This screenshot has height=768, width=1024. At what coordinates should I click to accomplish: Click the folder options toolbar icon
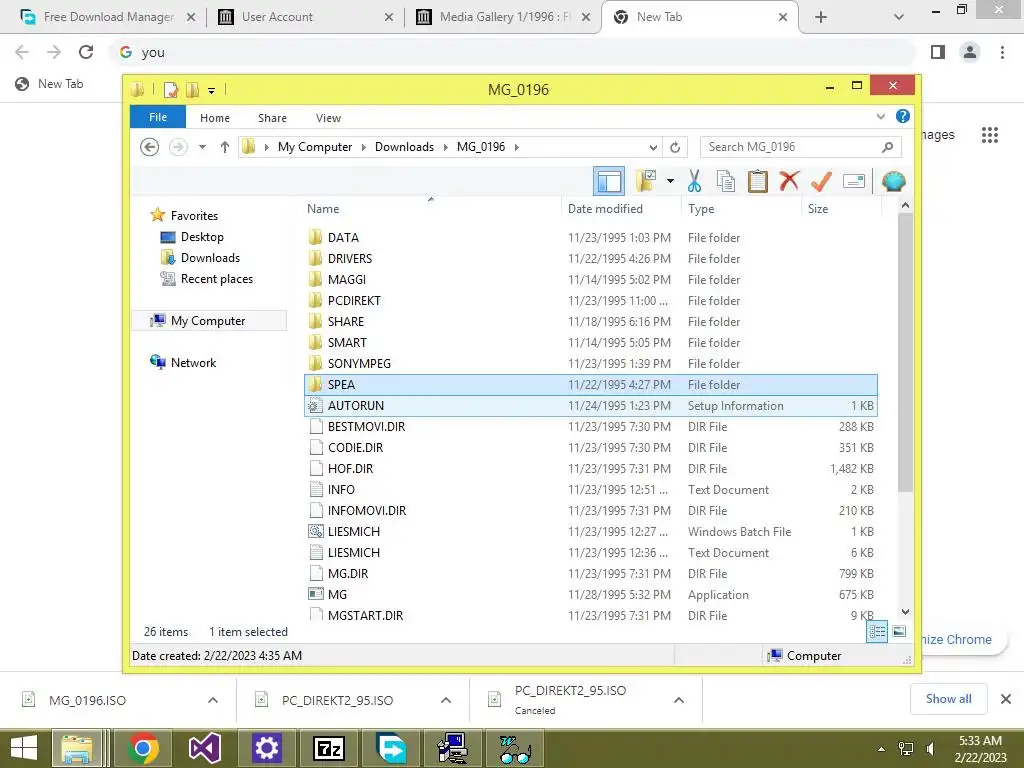pyautogui.click(x=647, y=181)
